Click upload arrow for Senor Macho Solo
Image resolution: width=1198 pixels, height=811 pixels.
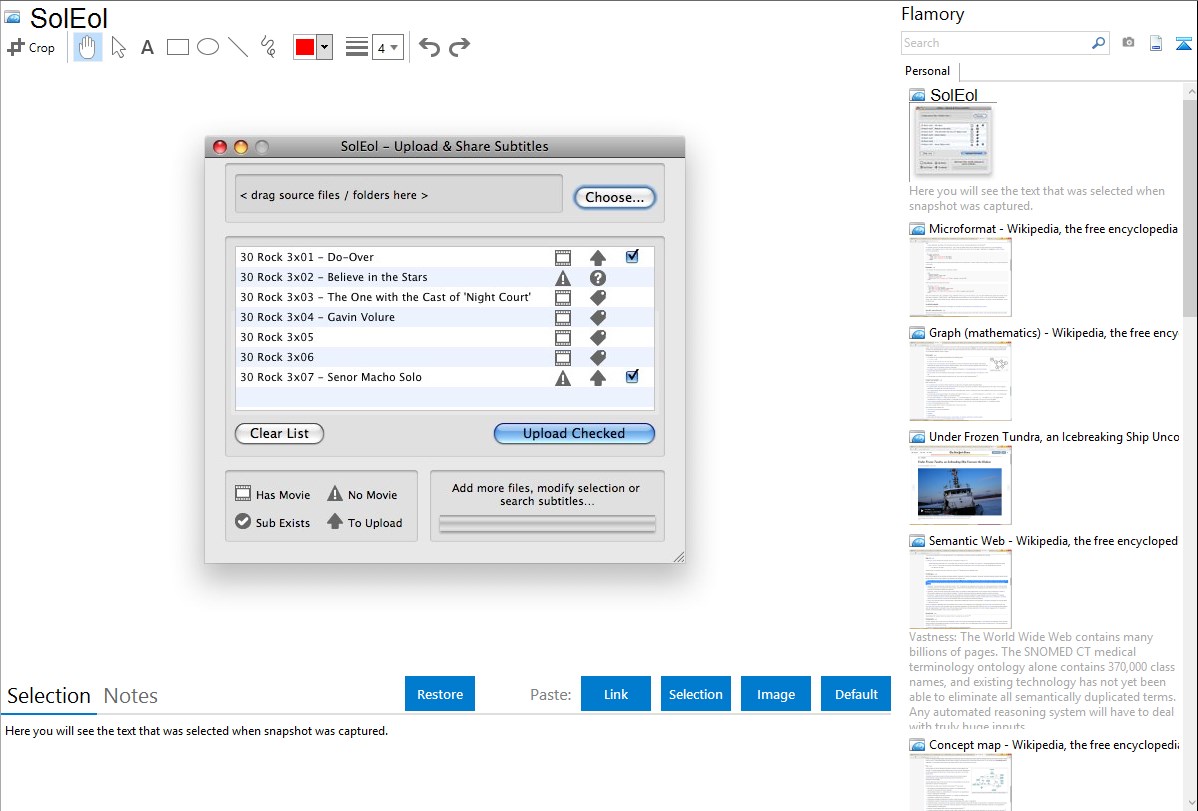(597, 377)
